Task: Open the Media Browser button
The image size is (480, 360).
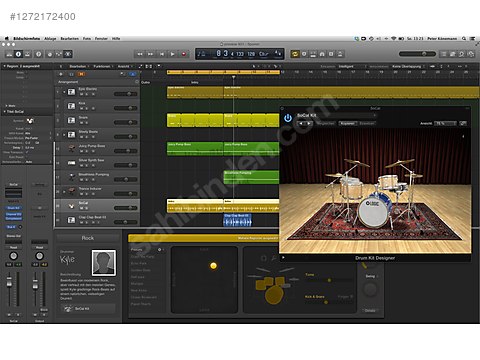Action: (x=471, y=54)
